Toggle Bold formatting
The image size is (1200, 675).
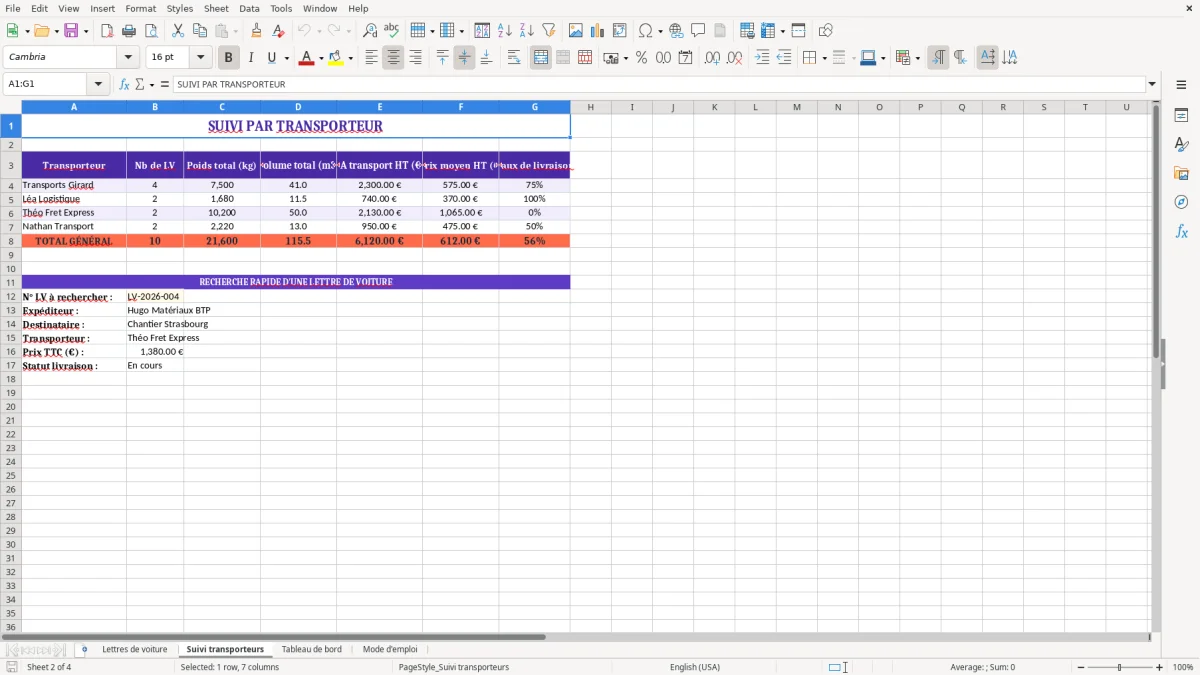pyautogui.click(x=229, y=58)
